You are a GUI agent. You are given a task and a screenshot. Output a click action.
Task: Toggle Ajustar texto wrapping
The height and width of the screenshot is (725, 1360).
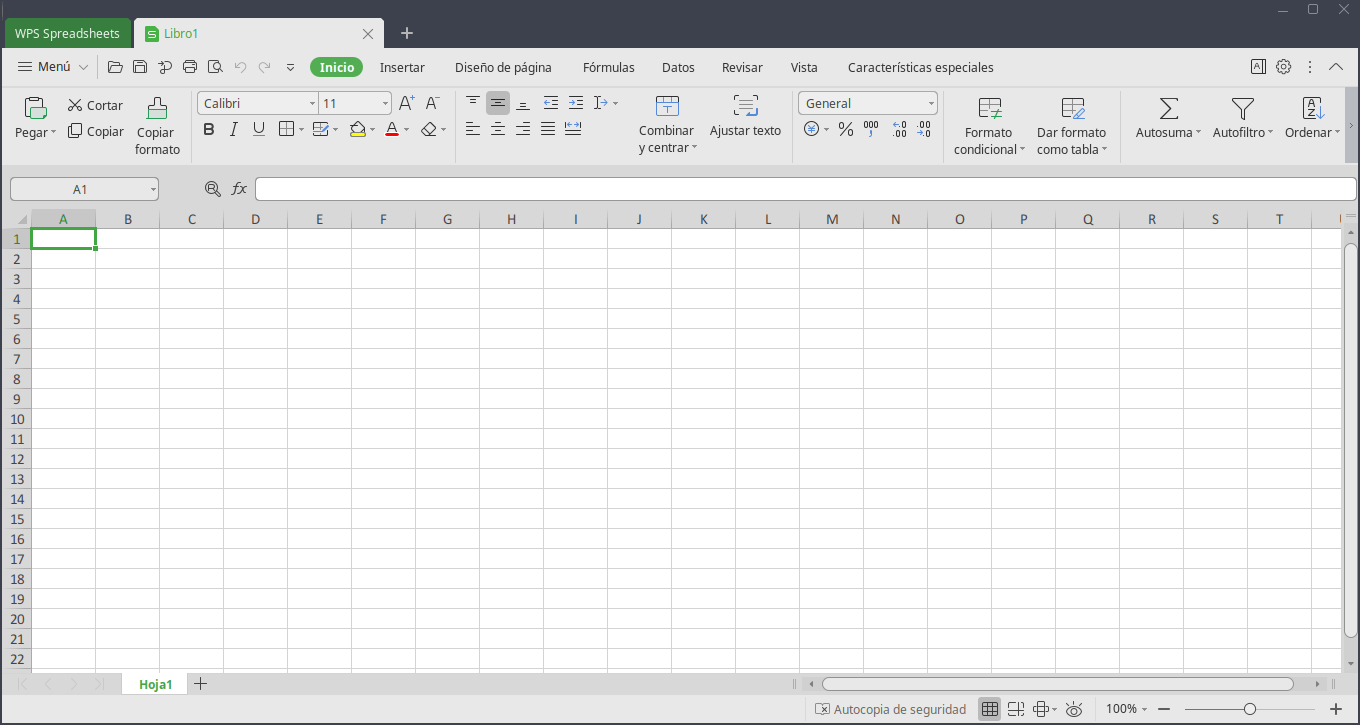click(745, 106)
